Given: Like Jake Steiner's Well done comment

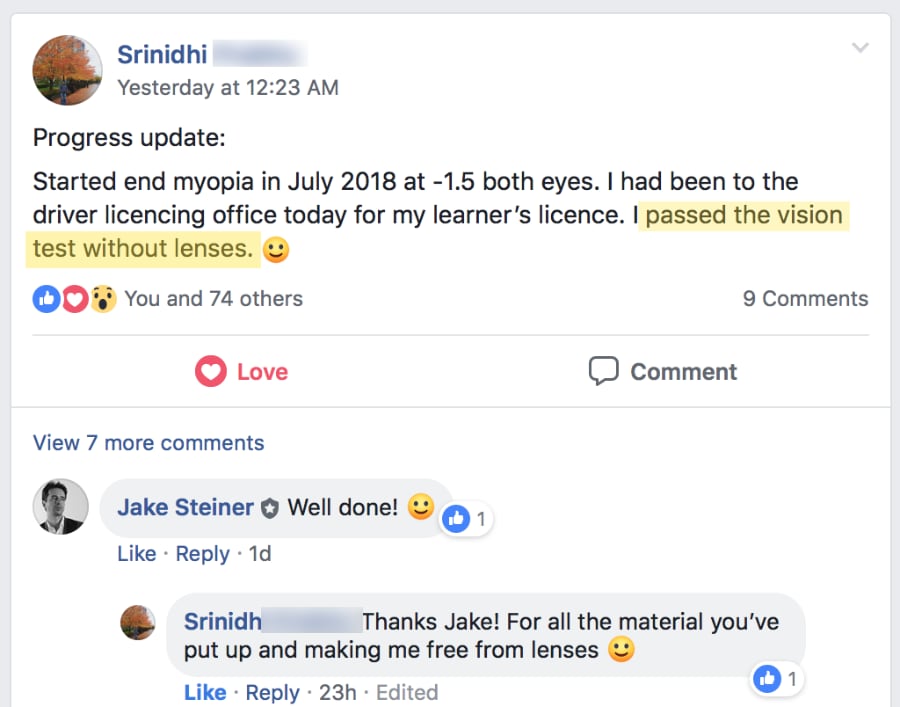Looking at the screenshot, I should click(136, 554).
